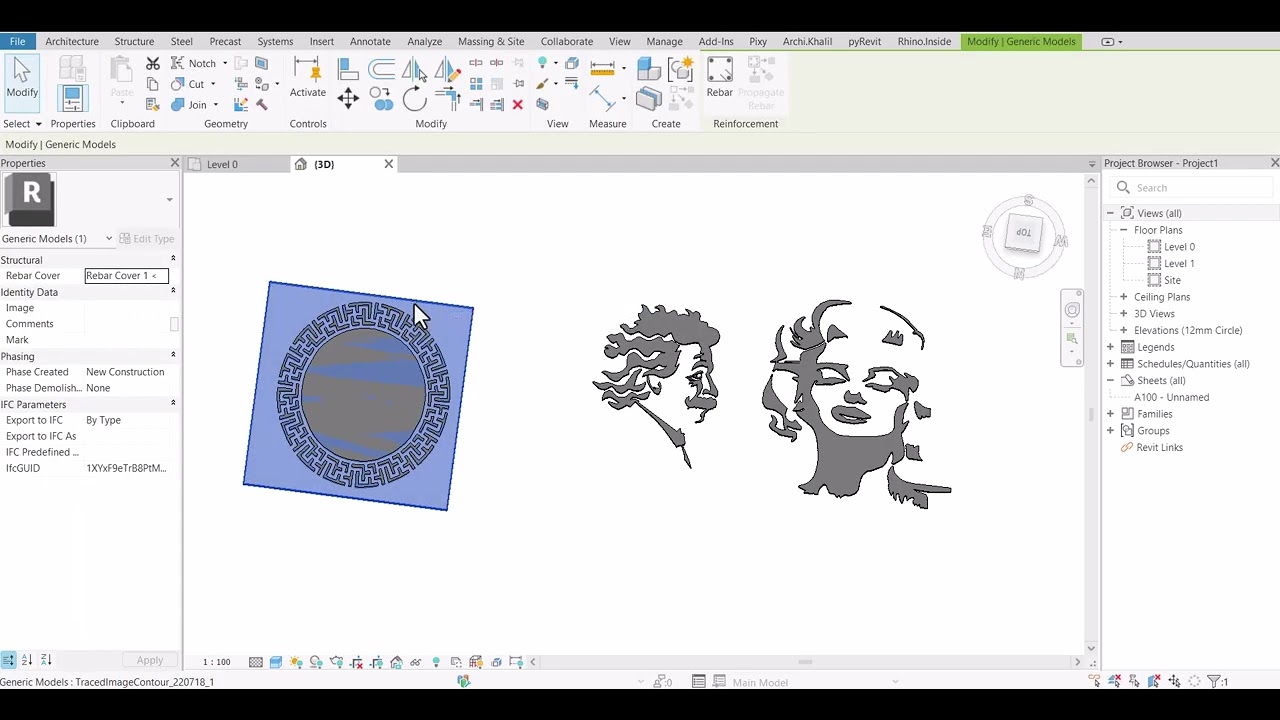Click the 1 : 100 view scale
This screenshot has height=720, width=1280.
point(217,662)
